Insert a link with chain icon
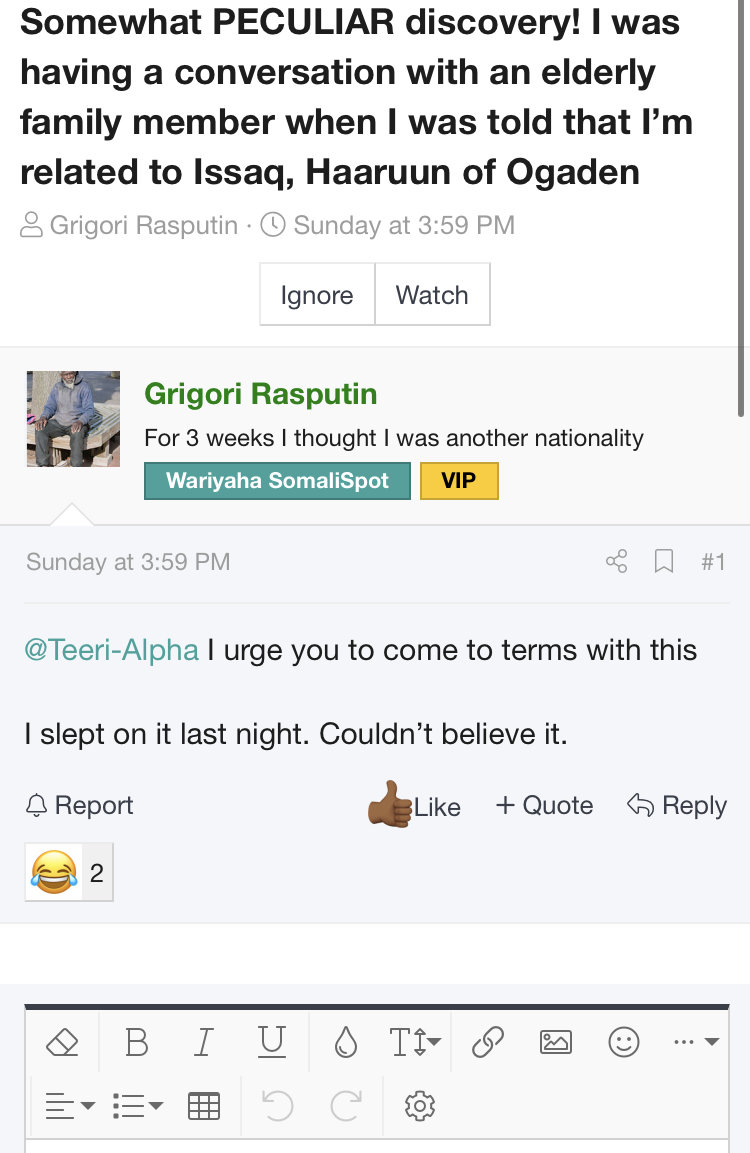 coord(488,1041)
